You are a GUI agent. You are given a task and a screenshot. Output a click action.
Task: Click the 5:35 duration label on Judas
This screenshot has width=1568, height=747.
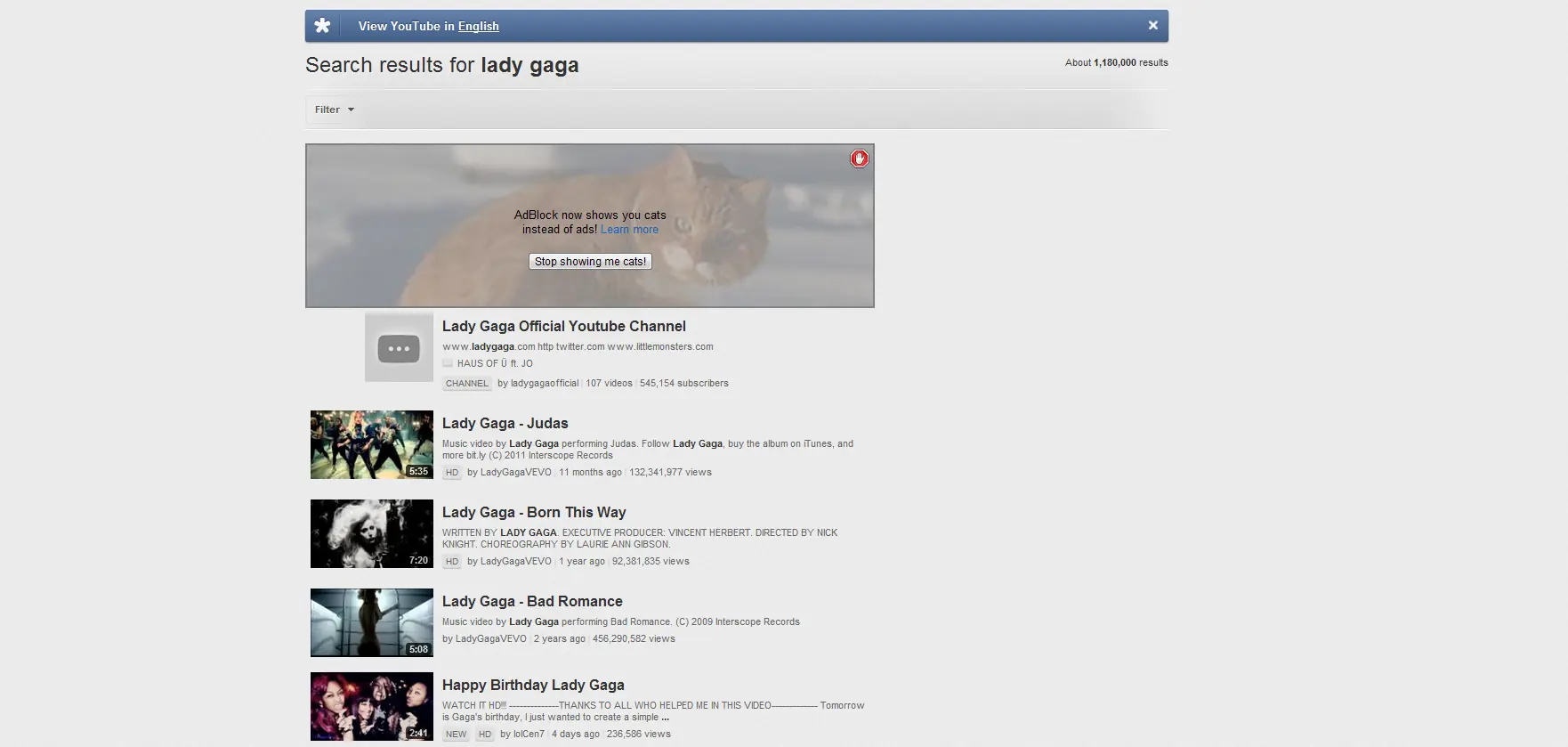coord(419,472)
